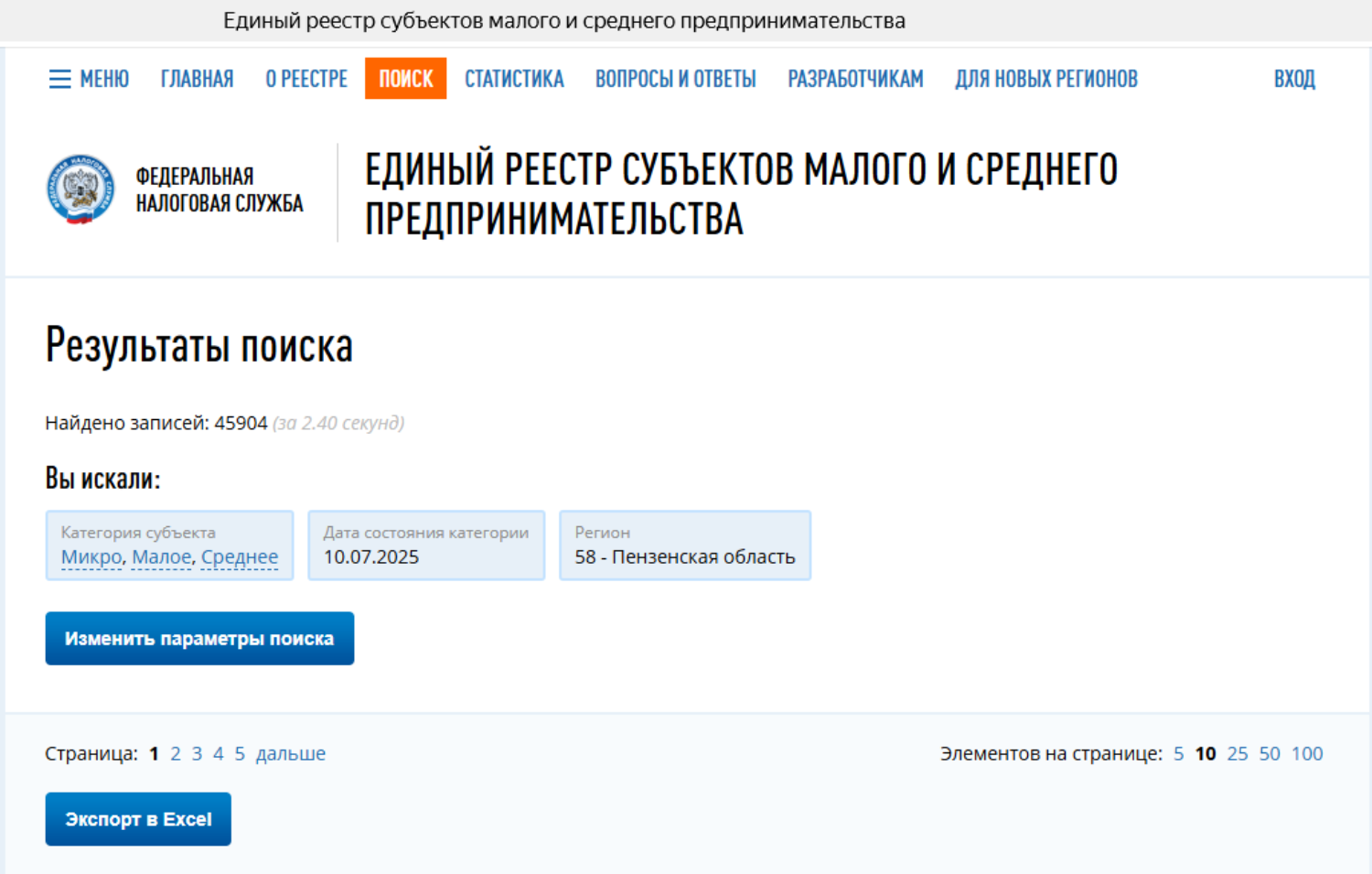Viewport: 1372px width, 874px height.
Task: Open ДЛЯ НОВЫХ РЕГИОНОВ page
Action: coord(1046,80)
